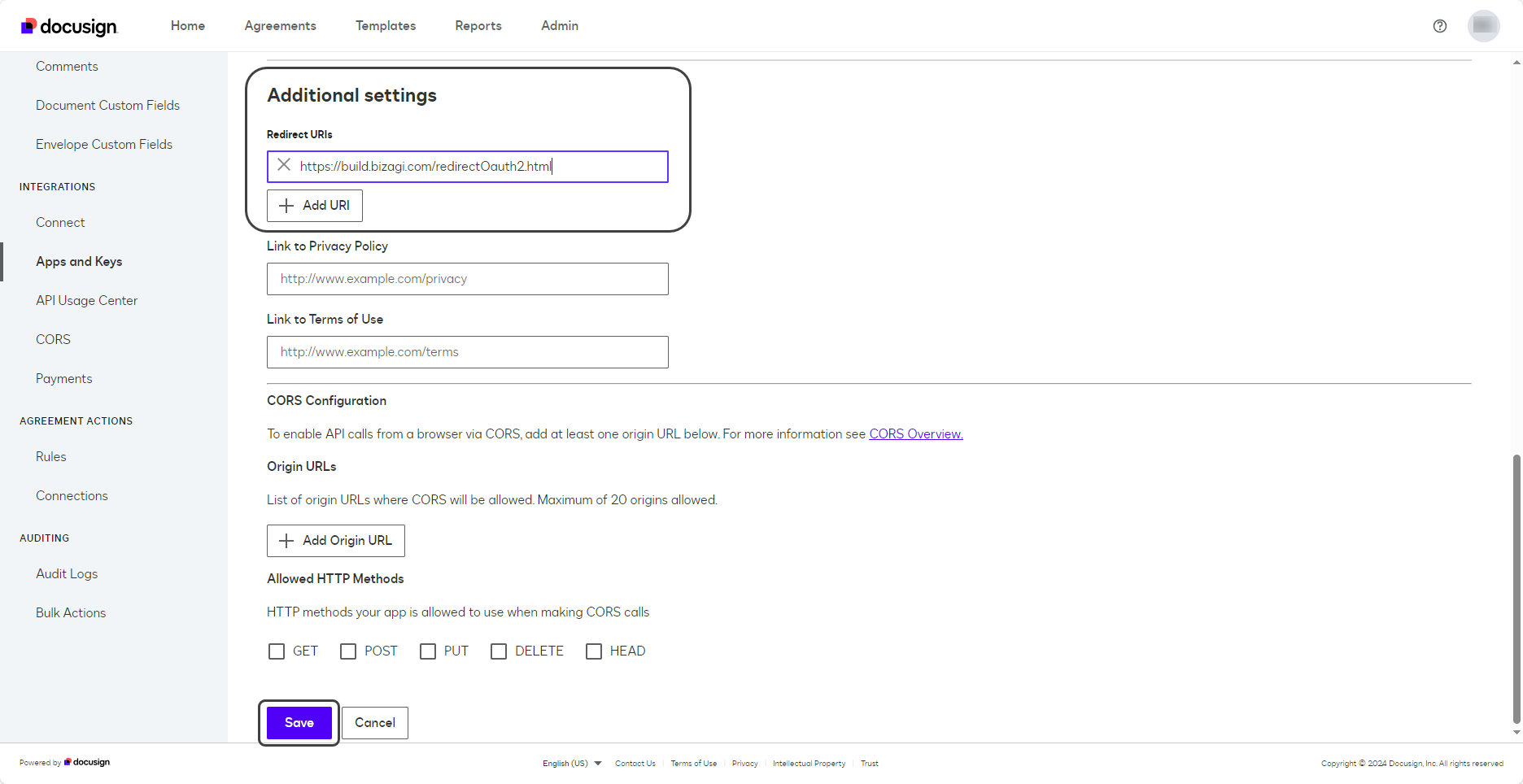
Task: Open the Home tab
Action: point(188,26)
